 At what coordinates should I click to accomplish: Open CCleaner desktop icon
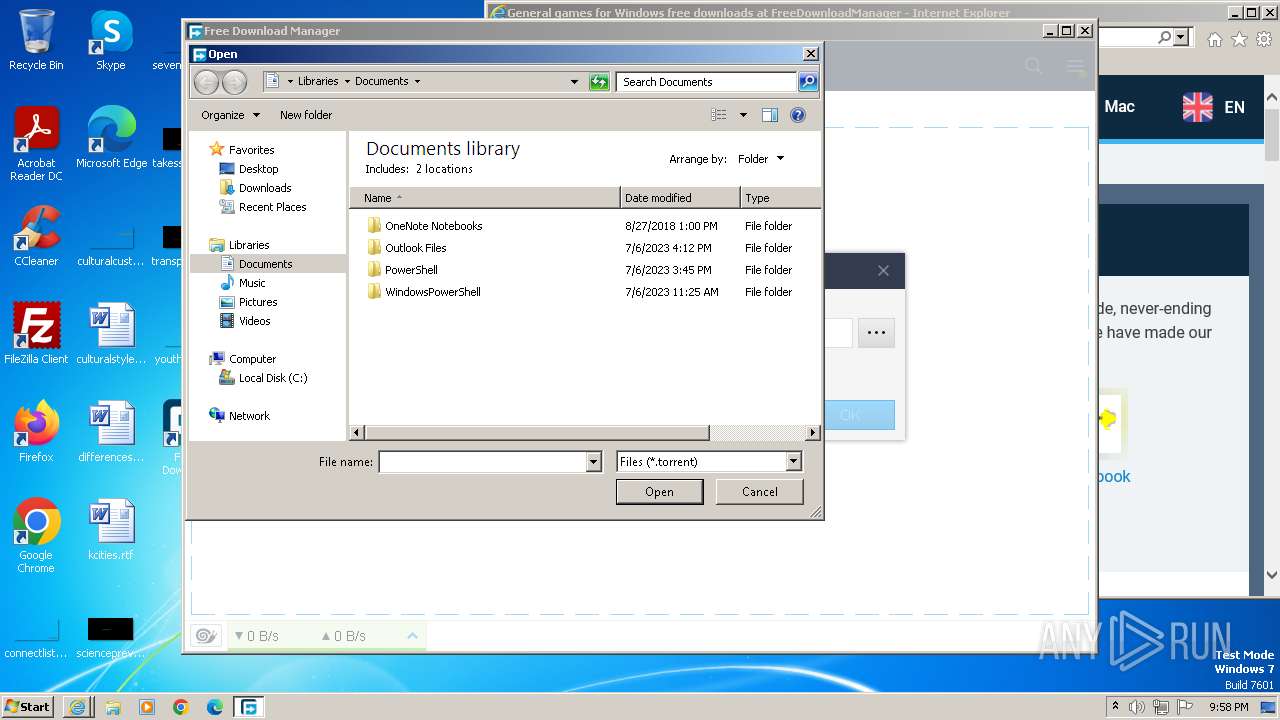pos(36,237)
